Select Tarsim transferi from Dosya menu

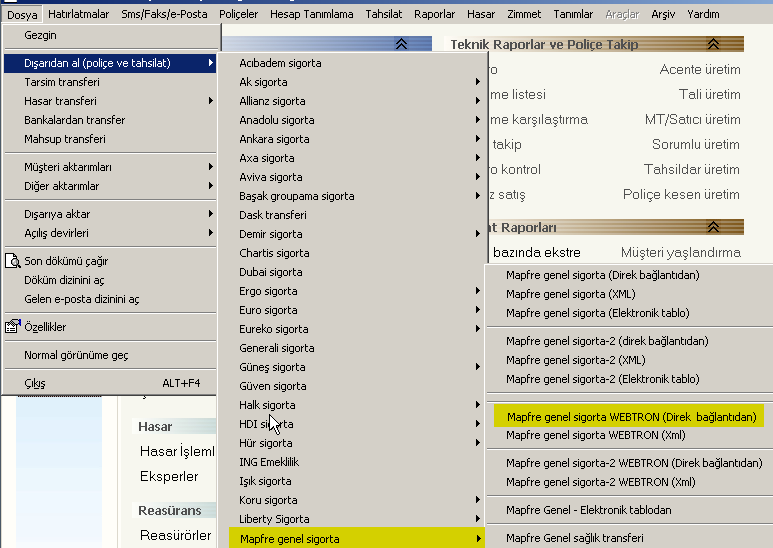click(x=62, y=82)
